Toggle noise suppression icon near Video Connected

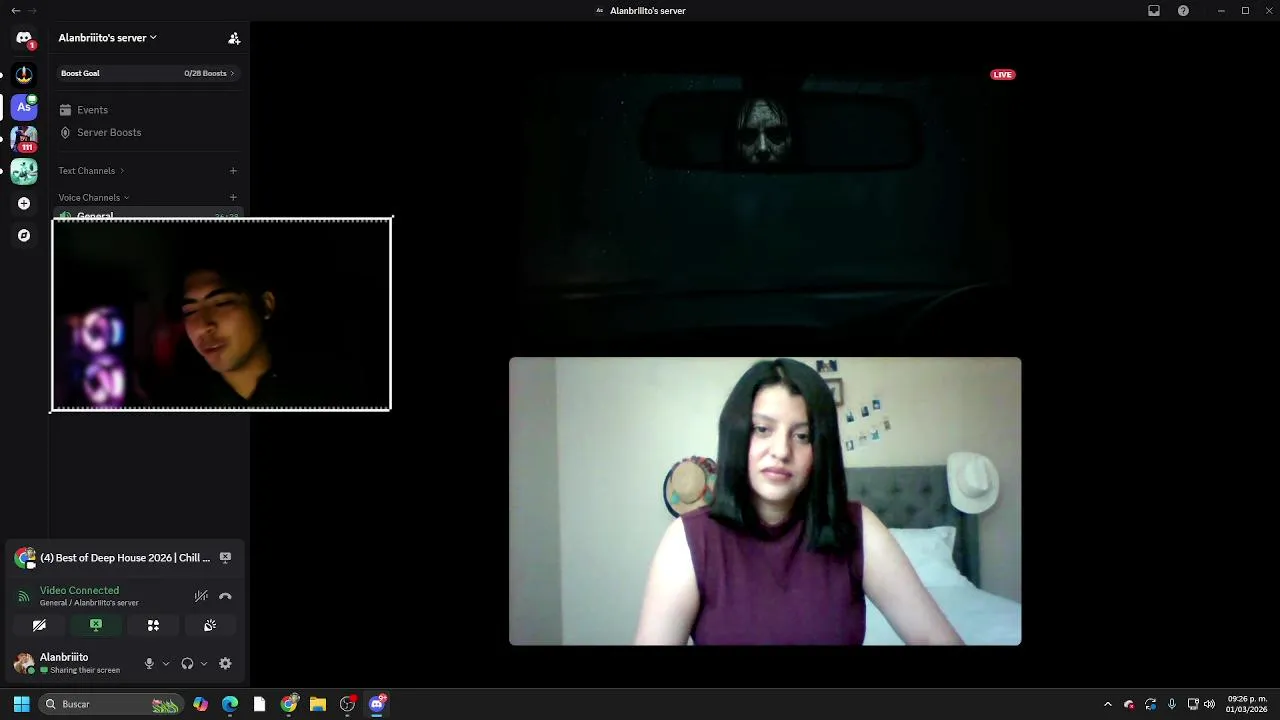tap(201, 596)
